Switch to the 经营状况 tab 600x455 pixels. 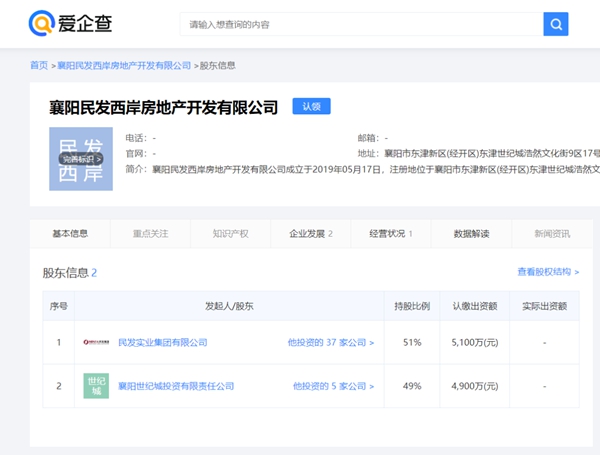pyautogui.click(x=391, y=233)
